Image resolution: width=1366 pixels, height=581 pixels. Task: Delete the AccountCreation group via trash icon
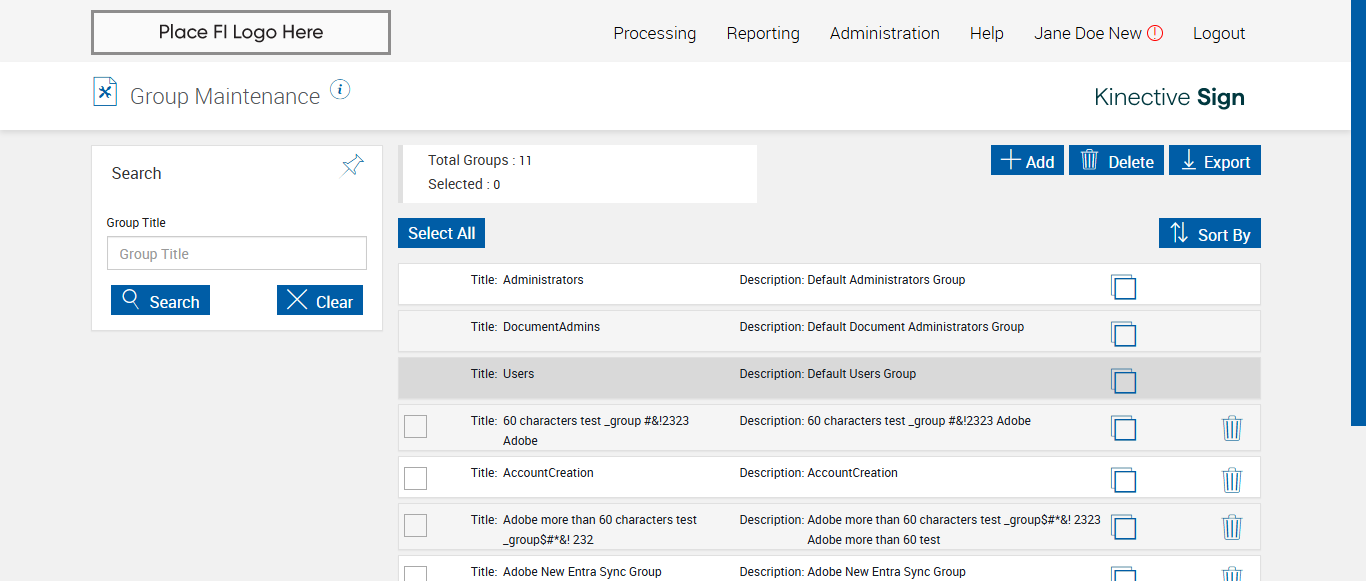click(1232, 480)
